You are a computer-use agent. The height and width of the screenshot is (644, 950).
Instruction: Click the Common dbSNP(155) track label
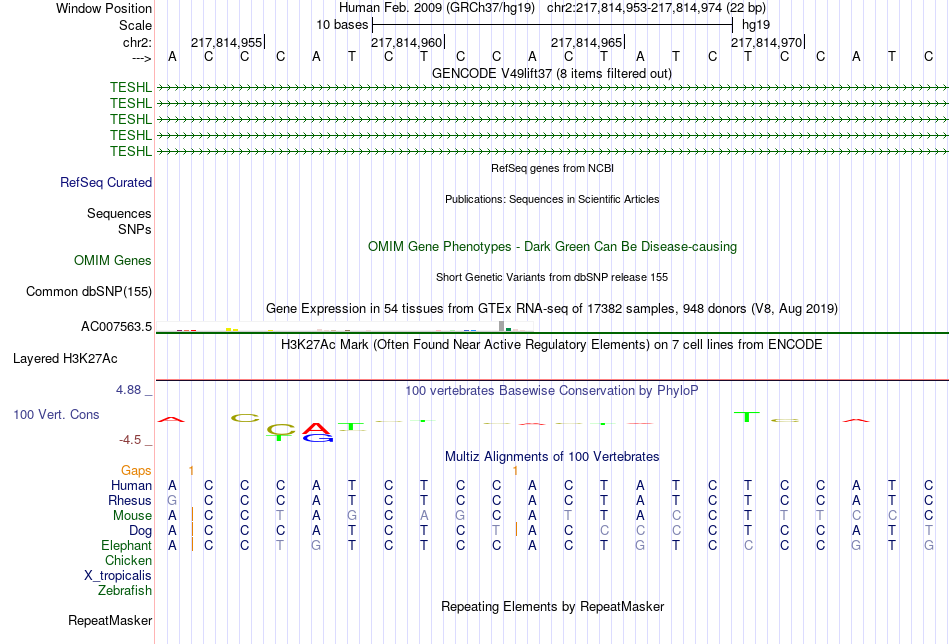click(x=89, y=291)
